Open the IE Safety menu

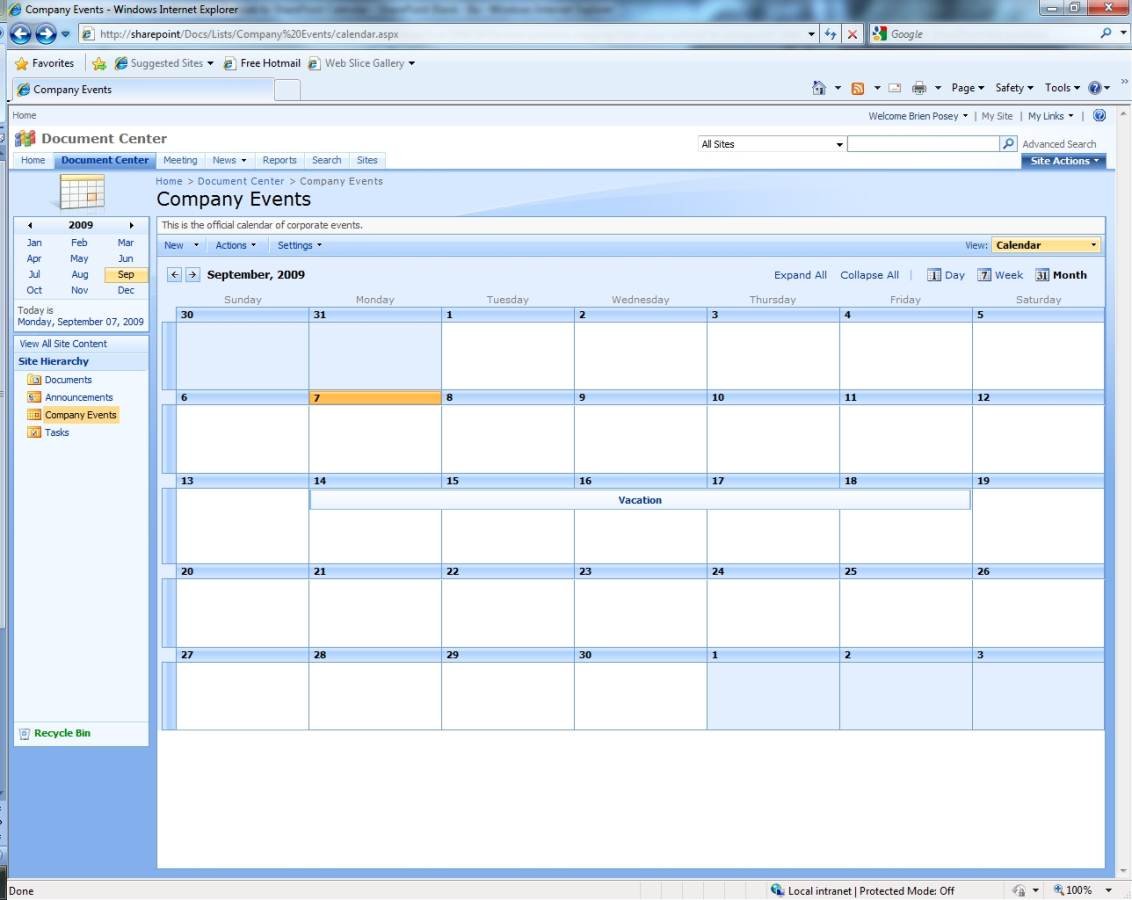tap(1014, 88)
